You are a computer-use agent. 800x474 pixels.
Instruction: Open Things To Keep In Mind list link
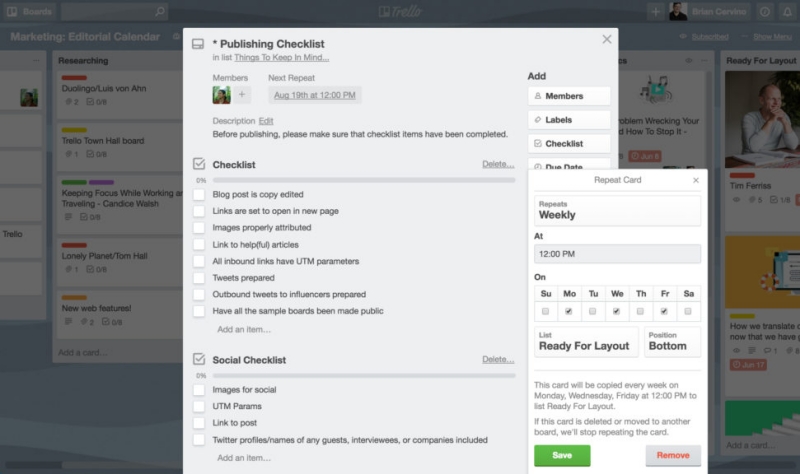point(282,58)
